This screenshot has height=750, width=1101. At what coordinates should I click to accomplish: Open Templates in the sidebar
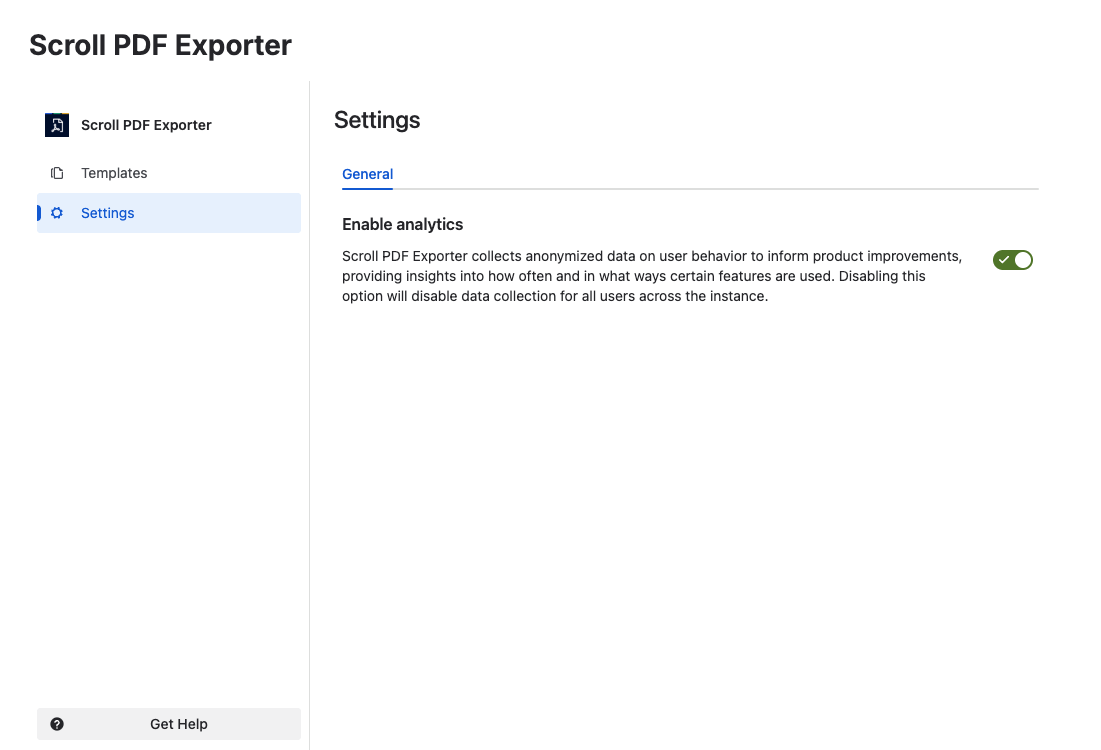tap(169, 173)
